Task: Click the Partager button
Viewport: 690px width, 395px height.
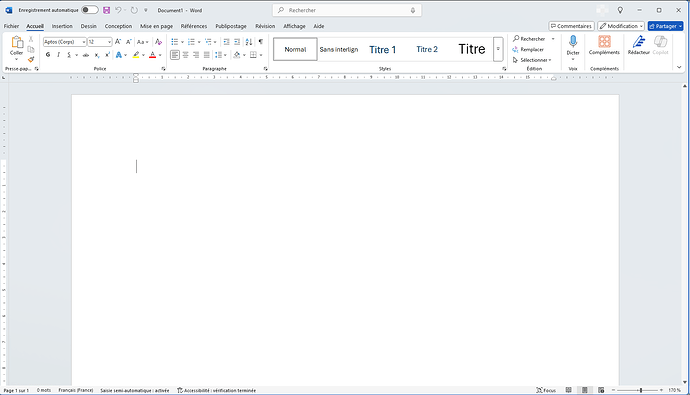Action: click(x=665, y=26)
